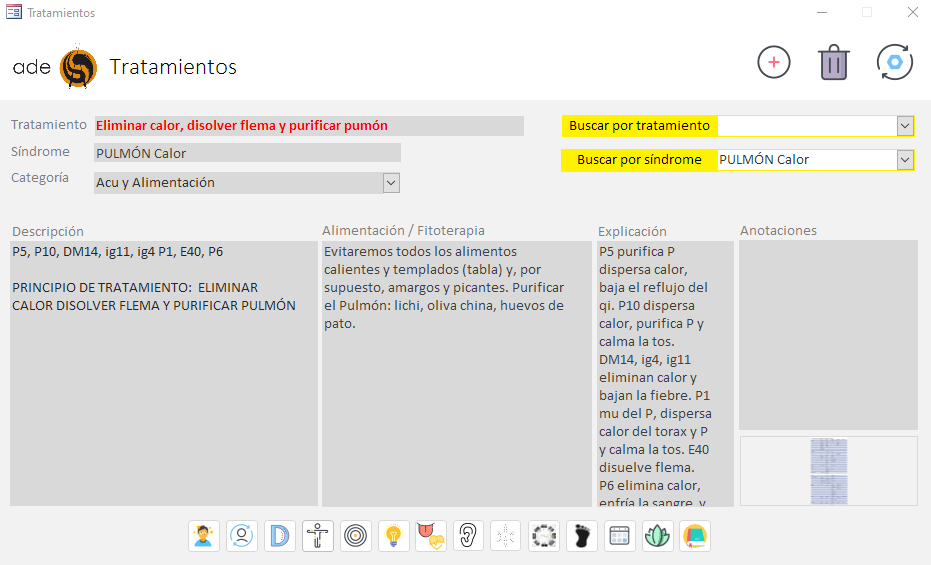Image resolution: width=931 pixels, height=565 pixels.
Task: Open the calendar icon in bottom toolbar
Action: (620, 536)
